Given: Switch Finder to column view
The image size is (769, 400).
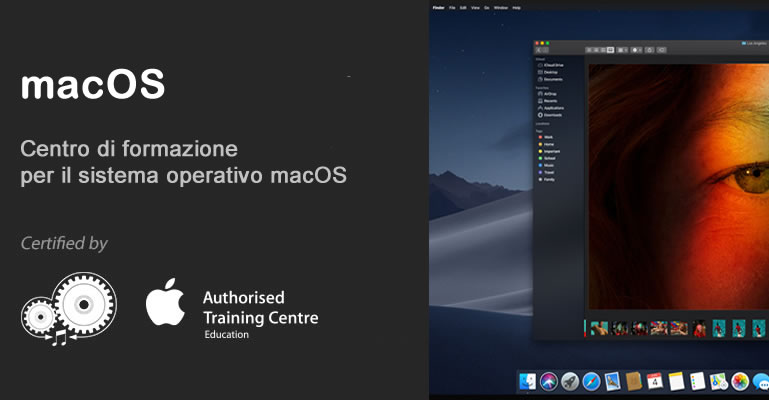Looking at the screenshot, I should [x=603, y=50].
